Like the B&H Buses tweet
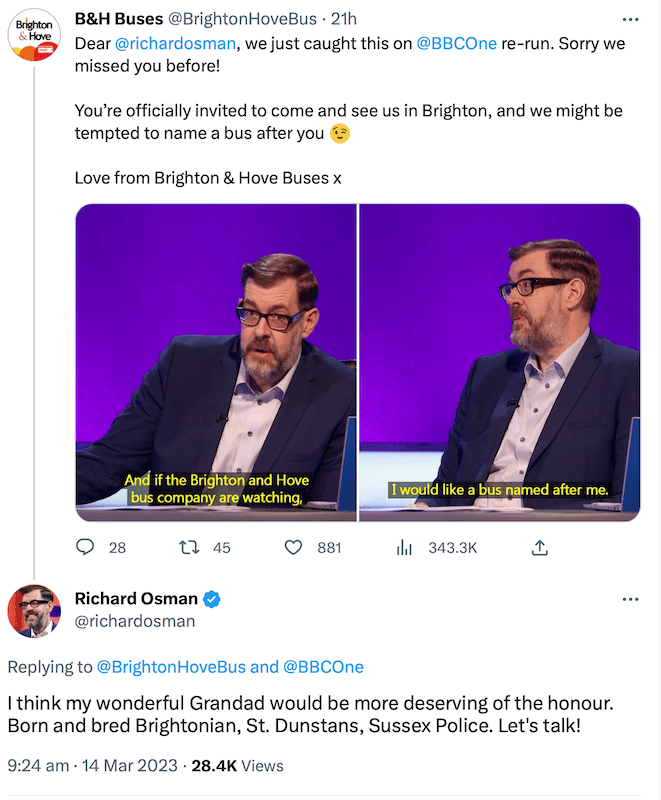 coord(294,547)
